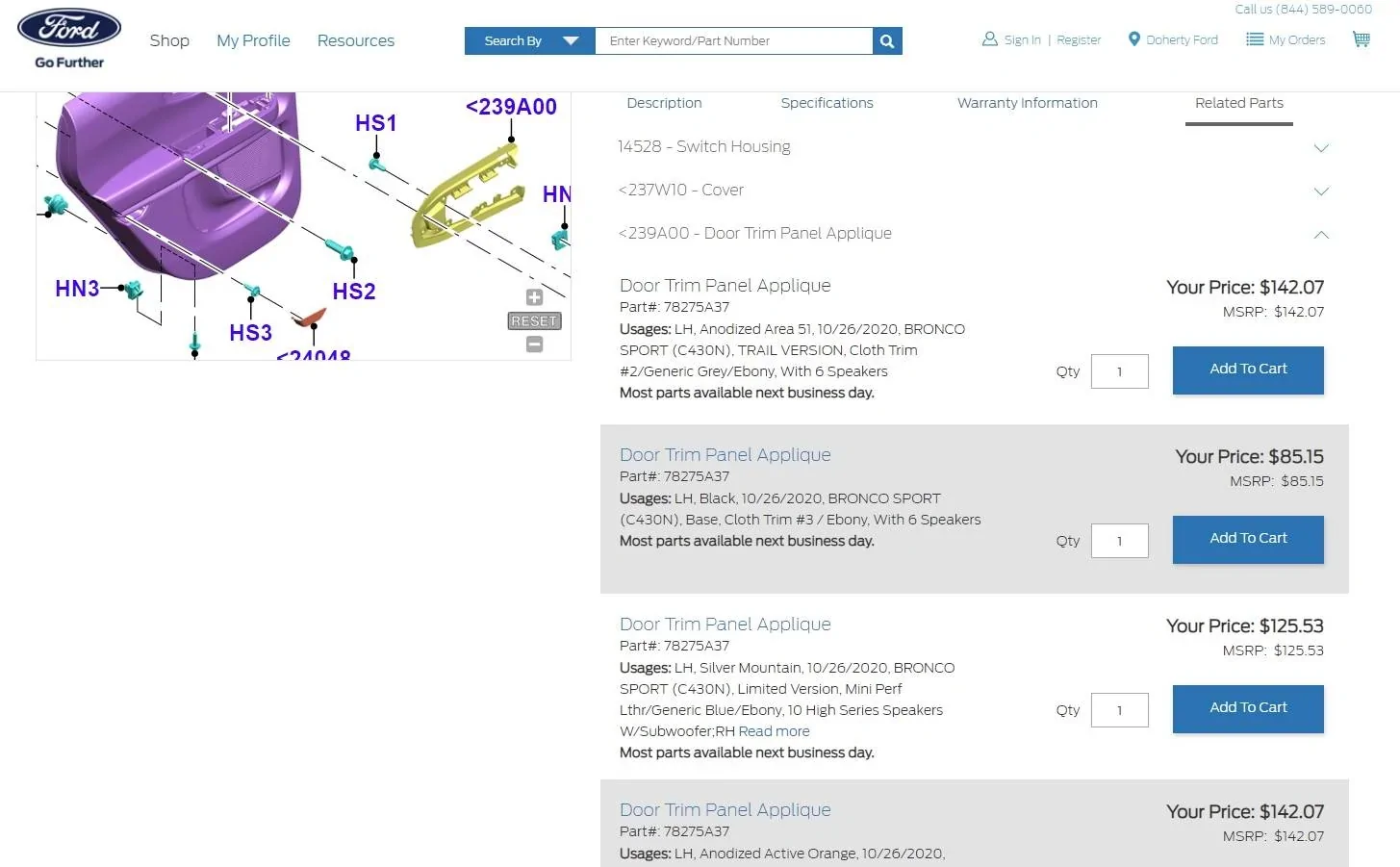Screen dimensions: 1400x867
Task: Add the $85.15 applique to cart
Action: pyautogui.click(x=1247, y=539)
